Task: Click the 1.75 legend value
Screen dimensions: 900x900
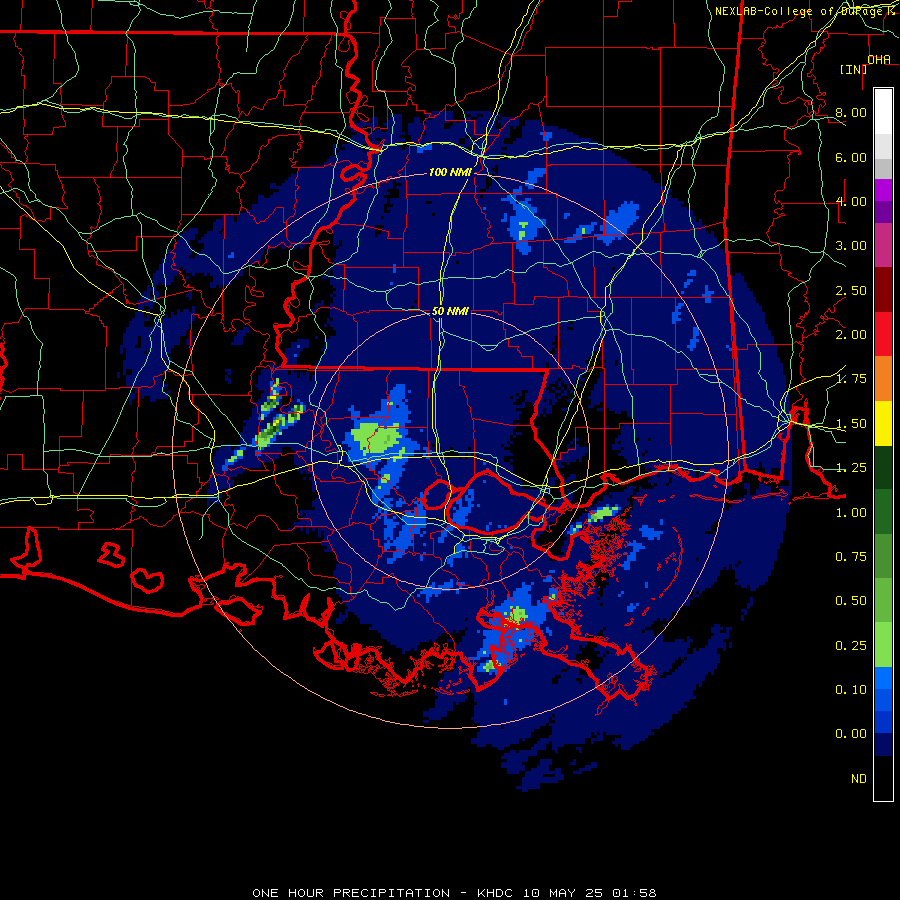Action: 851,379
